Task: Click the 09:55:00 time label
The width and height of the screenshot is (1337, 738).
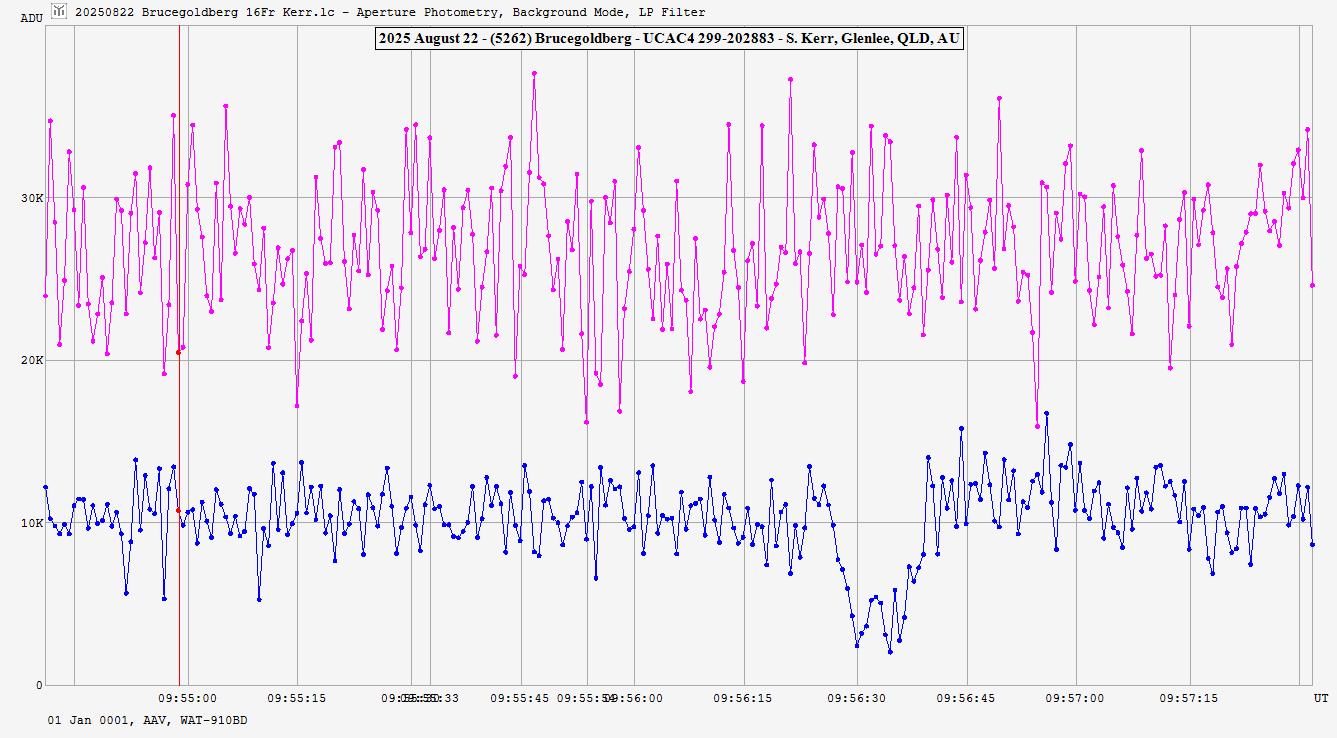Action: click(189, 698)
